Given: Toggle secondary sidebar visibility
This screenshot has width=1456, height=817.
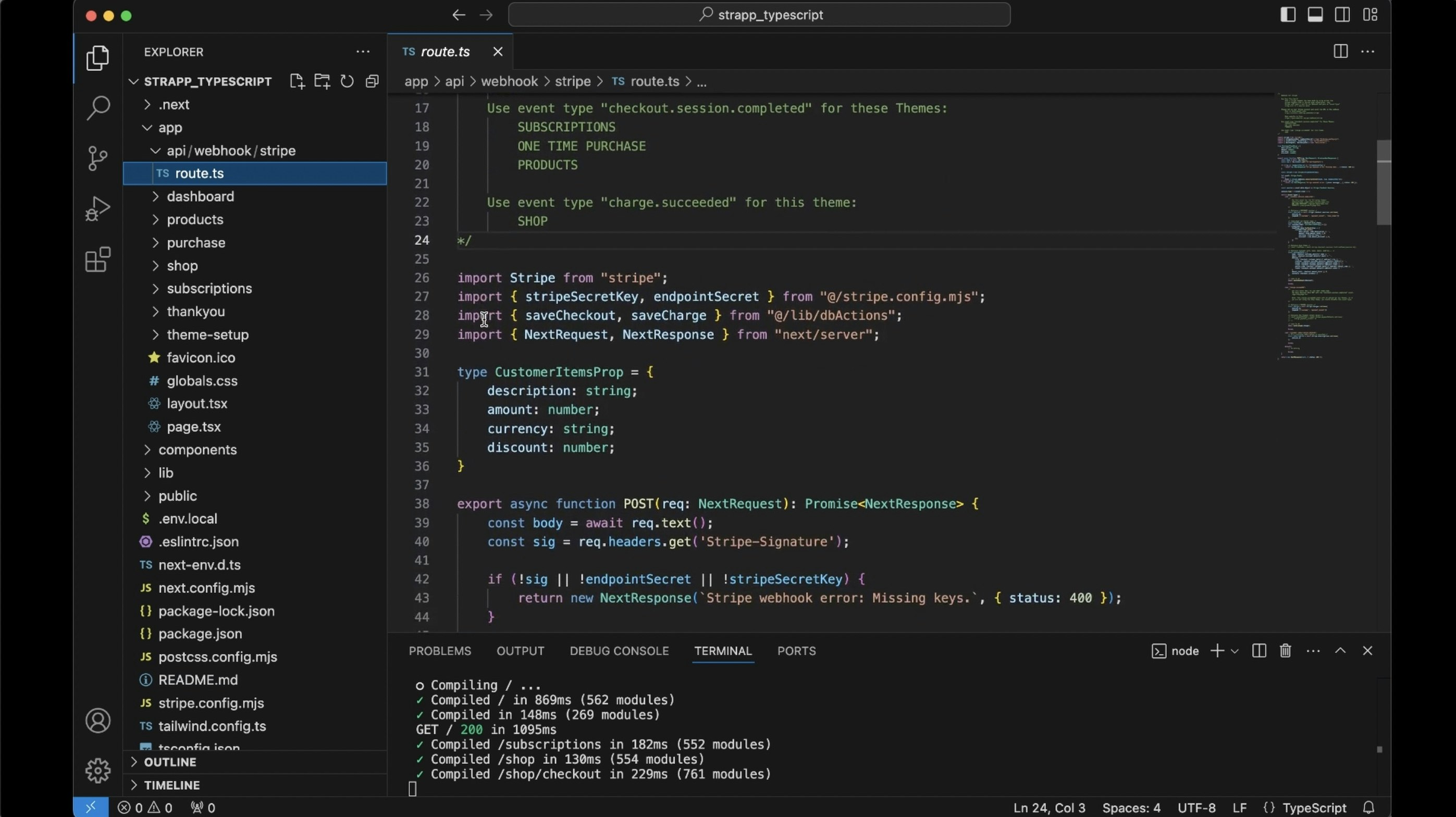Looking at the screenshot, I should pos(1342,15).
